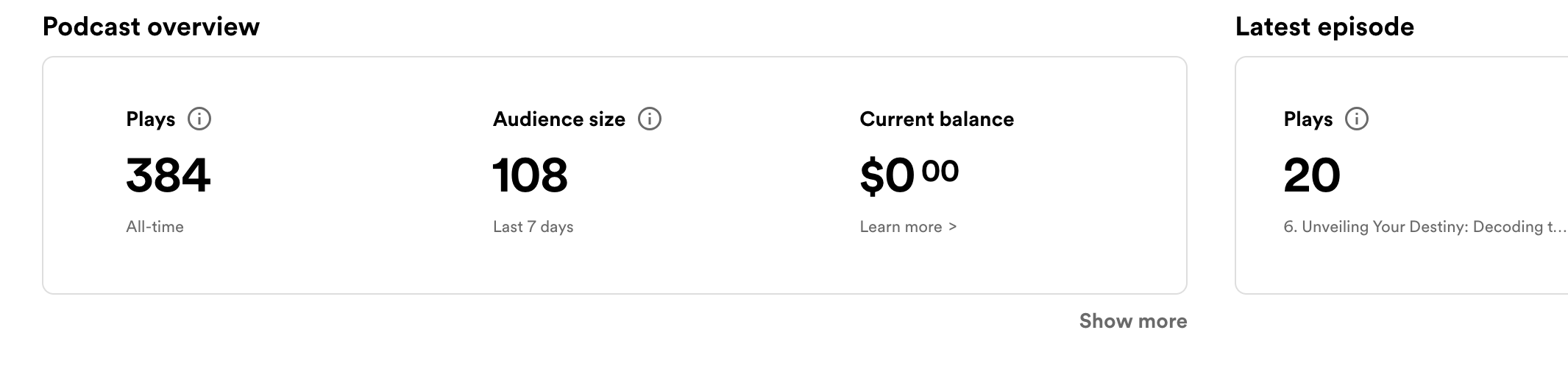
Task: Click the Podcast overview heading
Action: [x=151, y=27]
